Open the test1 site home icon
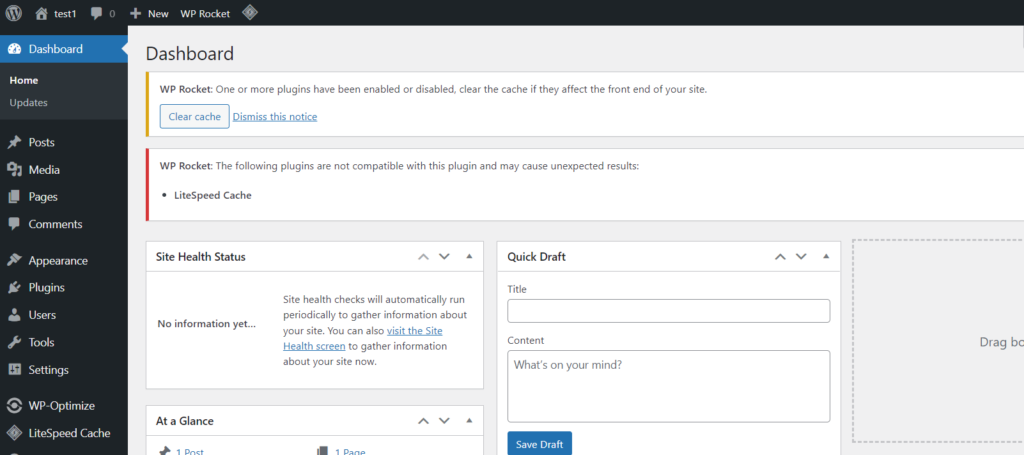1024x455 pixels. click(42, 13)
